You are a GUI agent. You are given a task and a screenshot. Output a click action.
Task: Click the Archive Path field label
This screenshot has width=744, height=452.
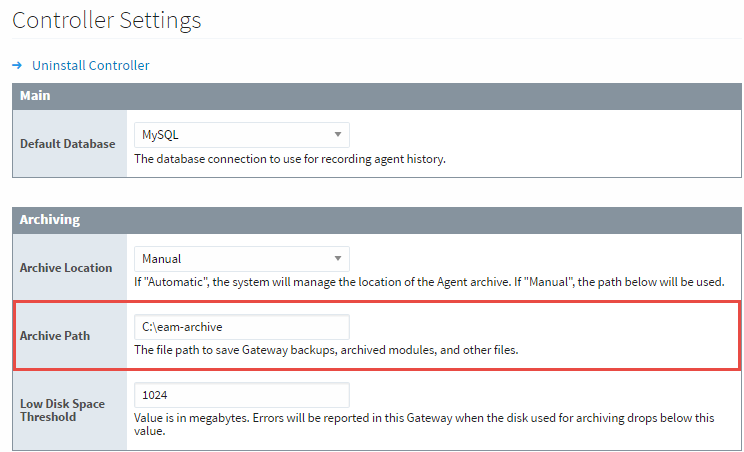[x=55, y=336]
